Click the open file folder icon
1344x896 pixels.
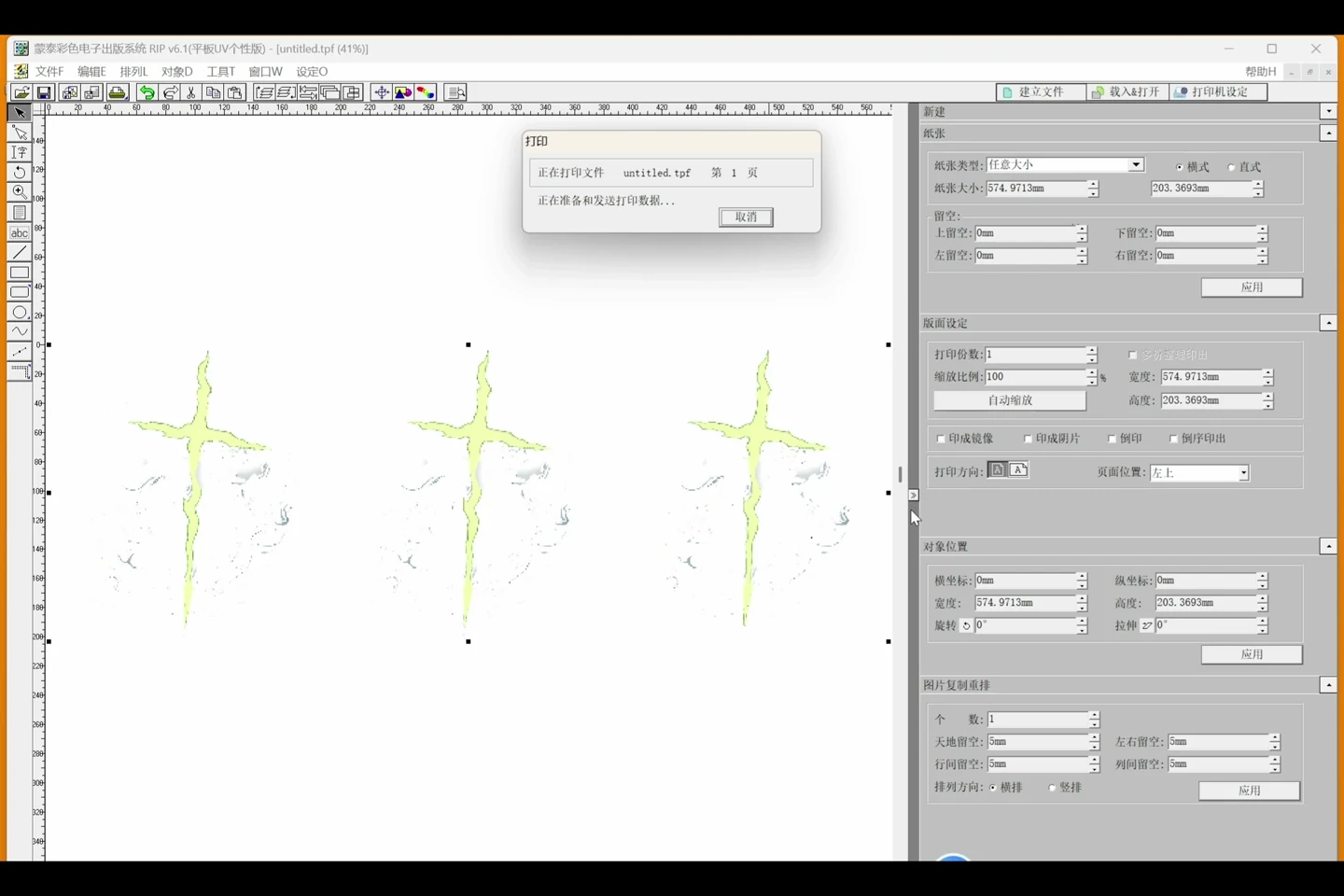click(21, 92)
